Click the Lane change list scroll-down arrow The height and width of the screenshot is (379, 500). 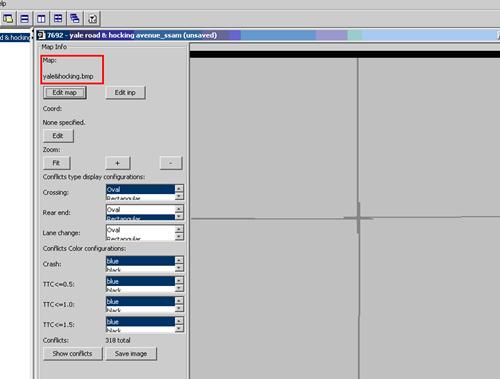pyautogui.click(x=179, y=237)
